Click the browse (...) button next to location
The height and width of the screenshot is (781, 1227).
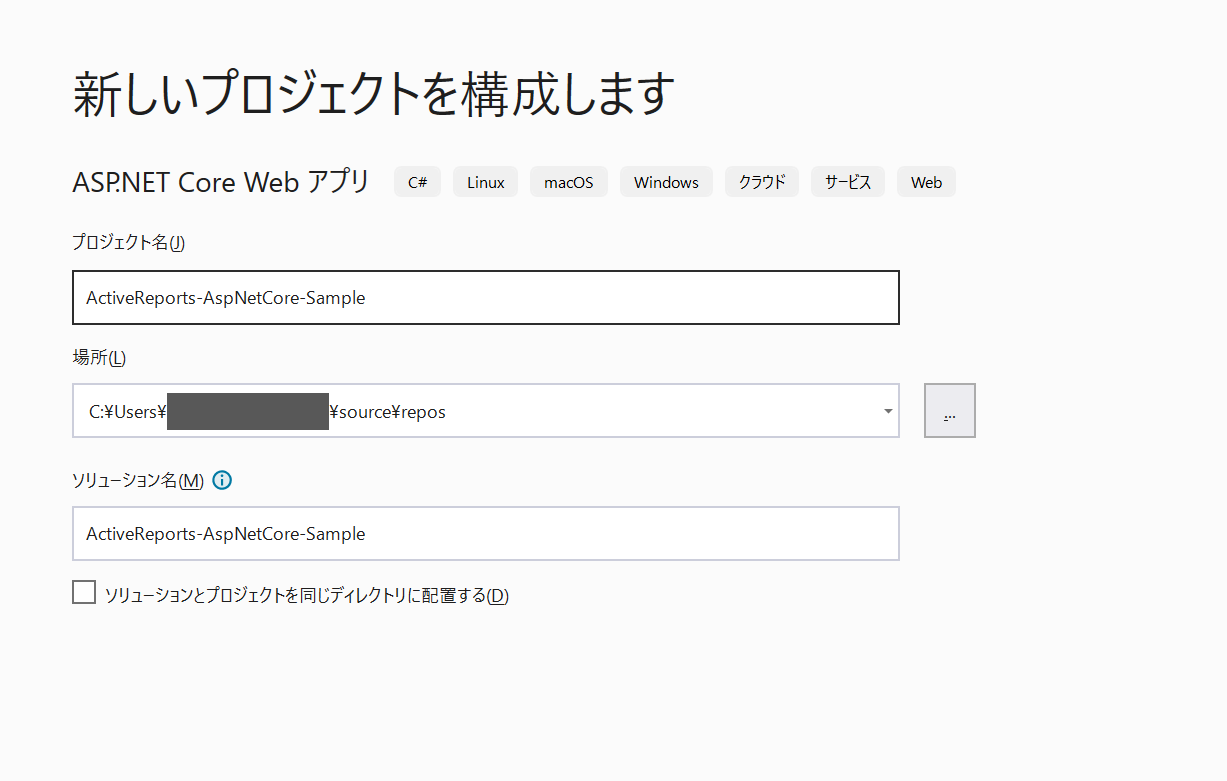coord(949,411)
